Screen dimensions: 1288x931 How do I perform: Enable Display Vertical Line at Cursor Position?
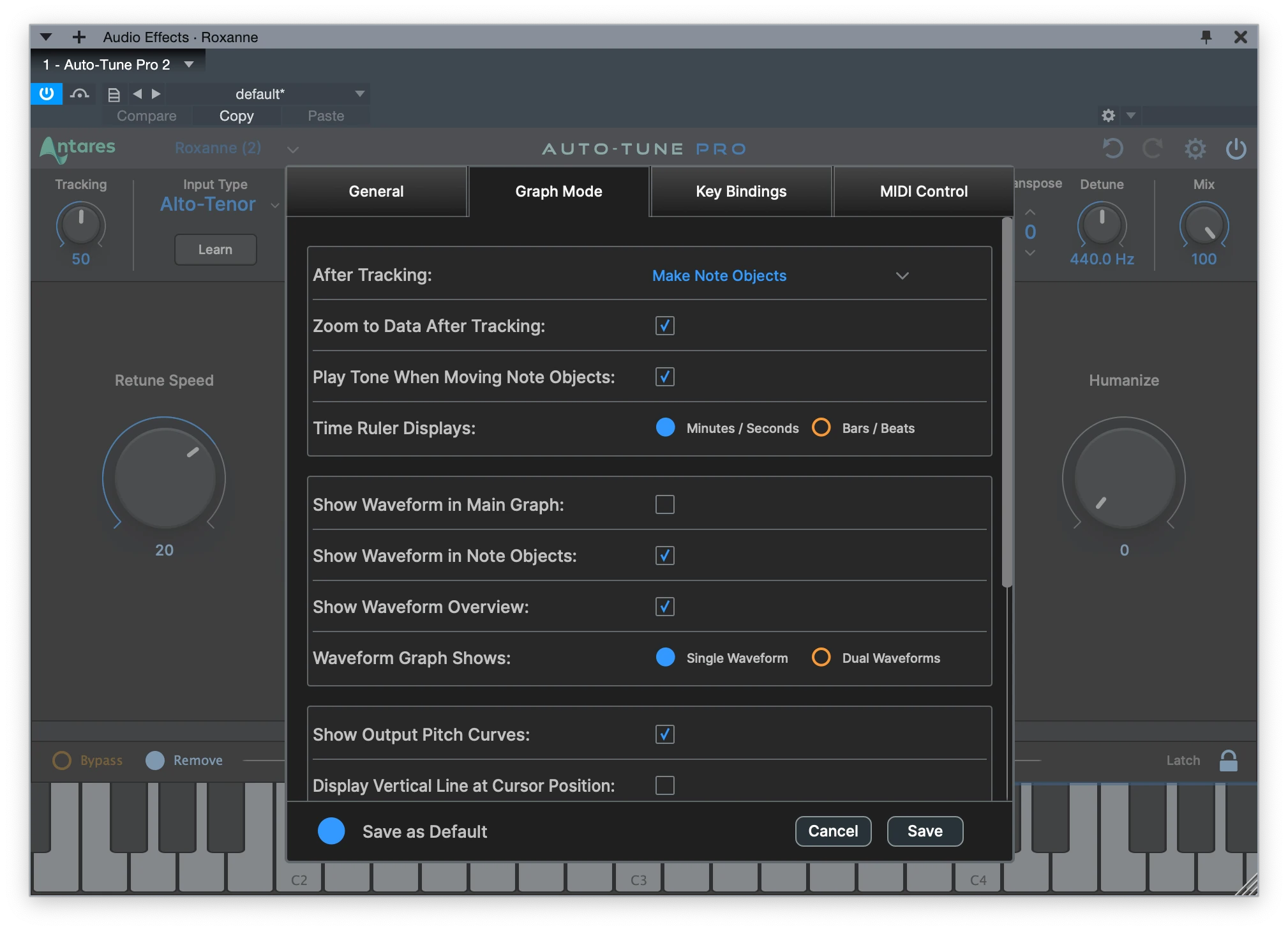tap(665, 785)
